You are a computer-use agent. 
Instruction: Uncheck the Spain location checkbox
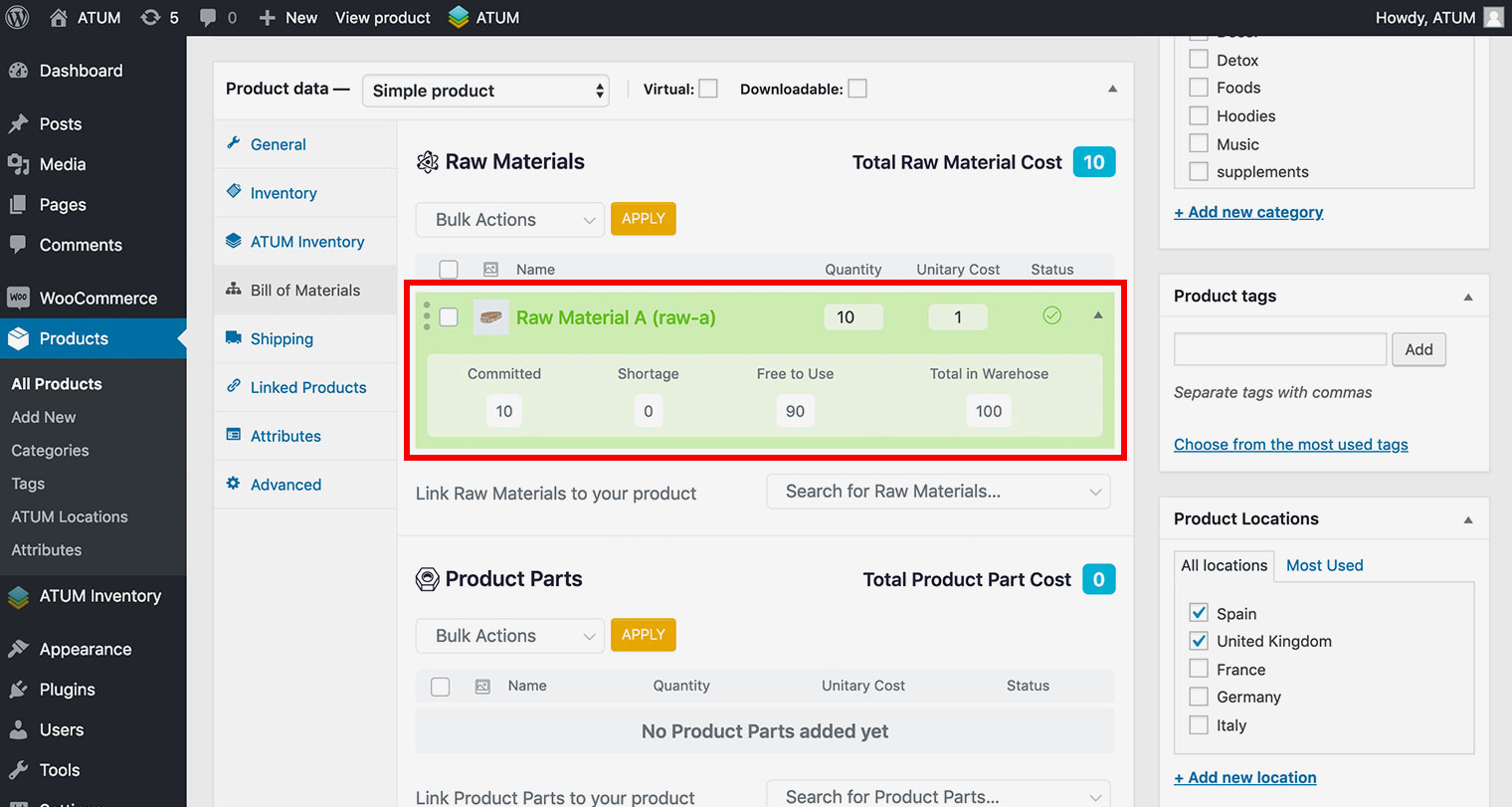1199,613
